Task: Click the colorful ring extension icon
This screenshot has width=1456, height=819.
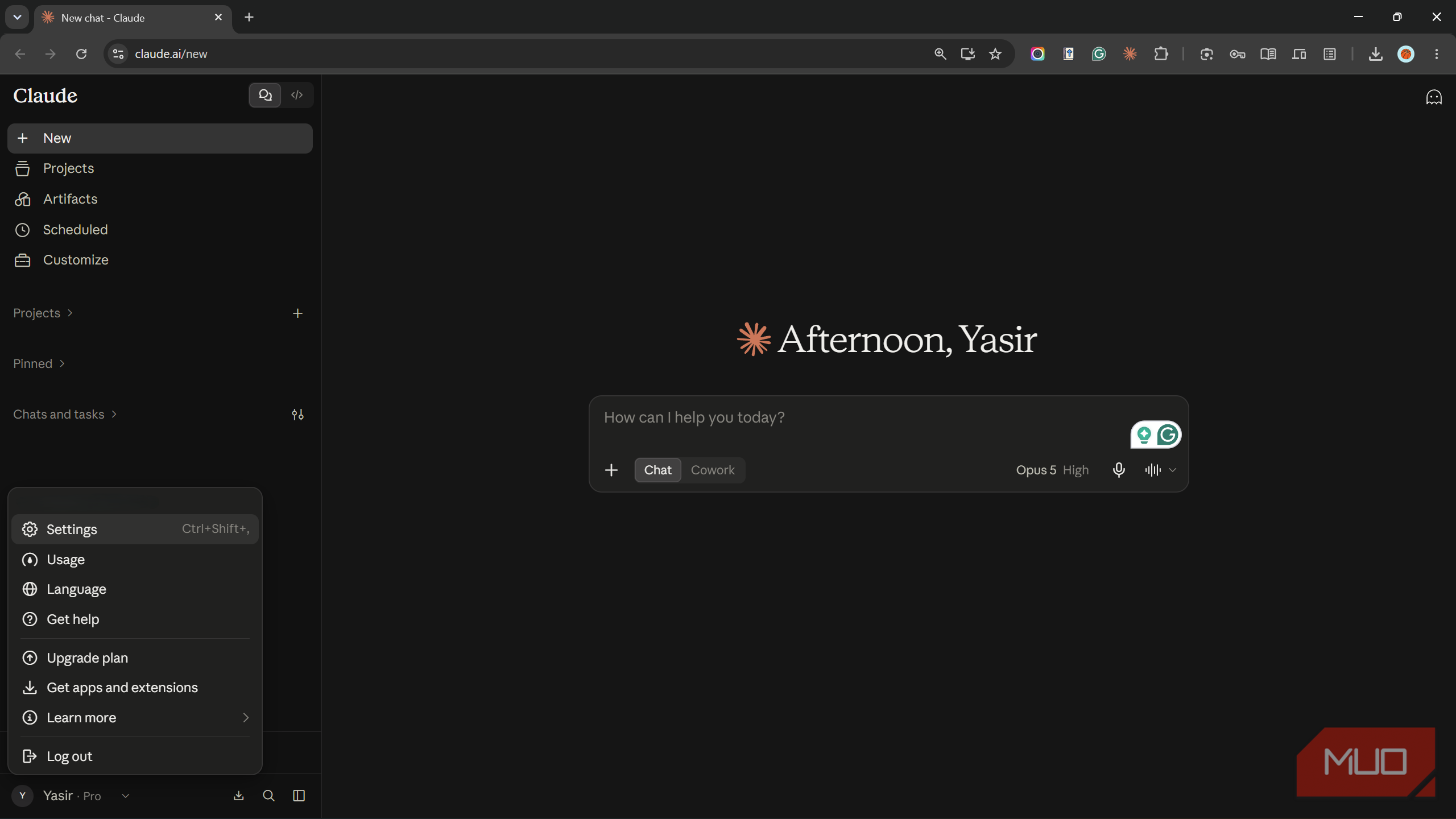Action: coord(1037,54)
